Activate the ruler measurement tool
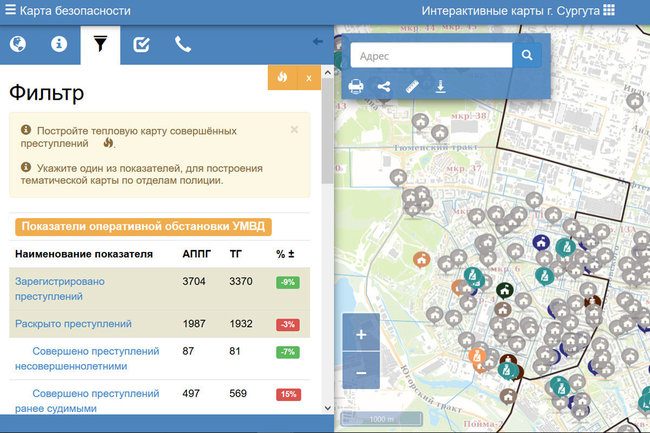650x433 pixels. [x=412, y=87]
